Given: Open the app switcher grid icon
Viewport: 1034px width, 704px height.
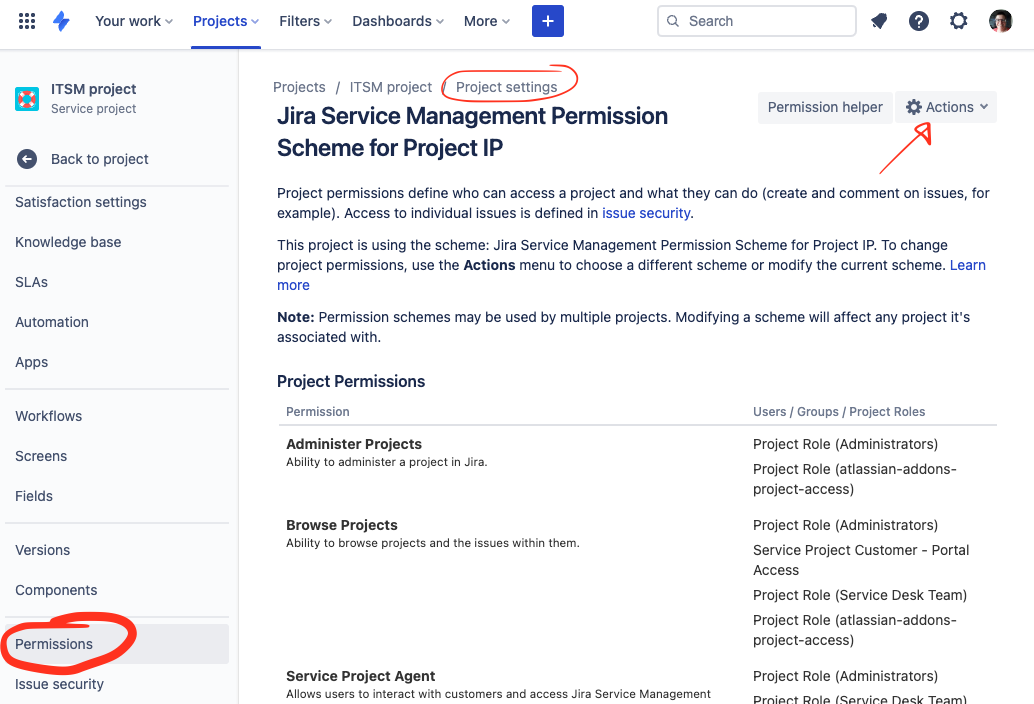Looking at the screenshot, I should point(26,21).
